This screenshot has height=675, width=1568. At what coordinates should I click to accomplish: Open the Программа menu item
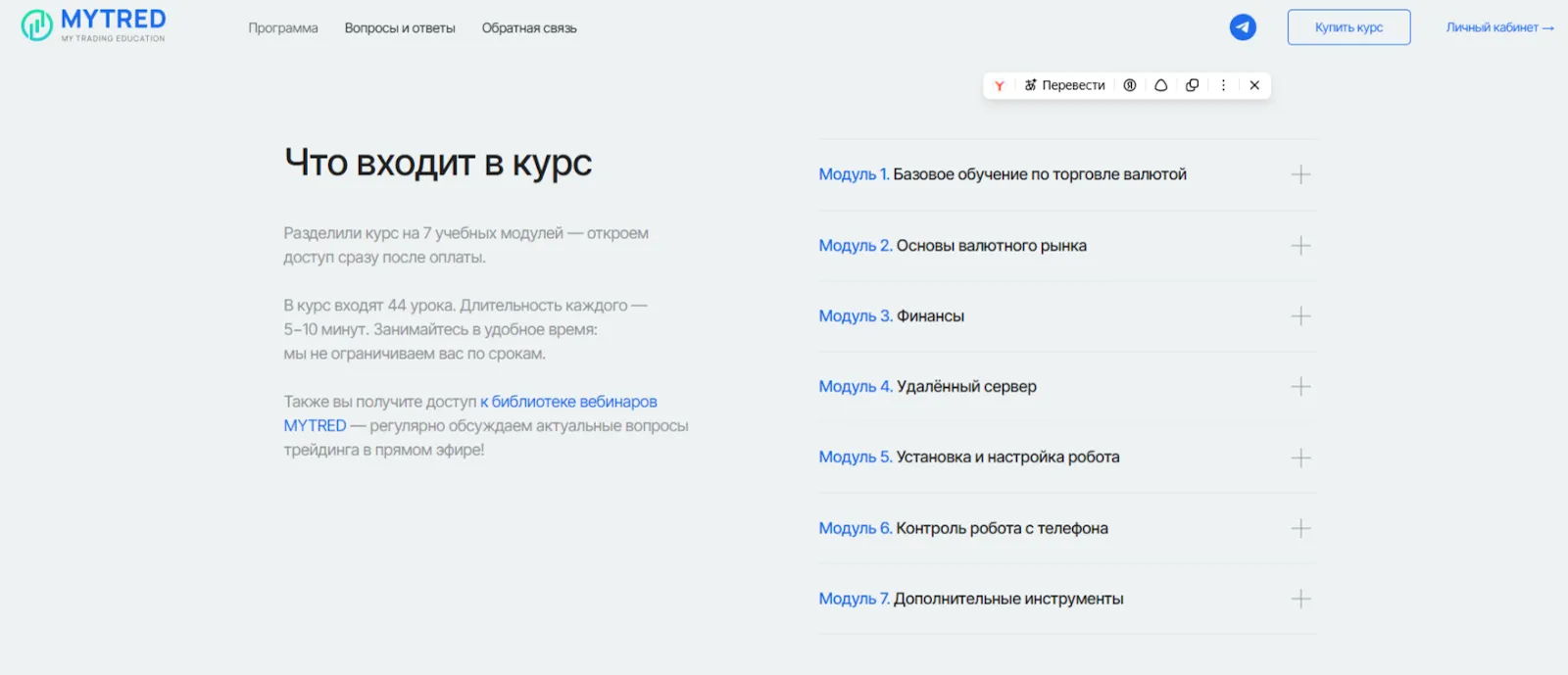click(x=283, y=28)
